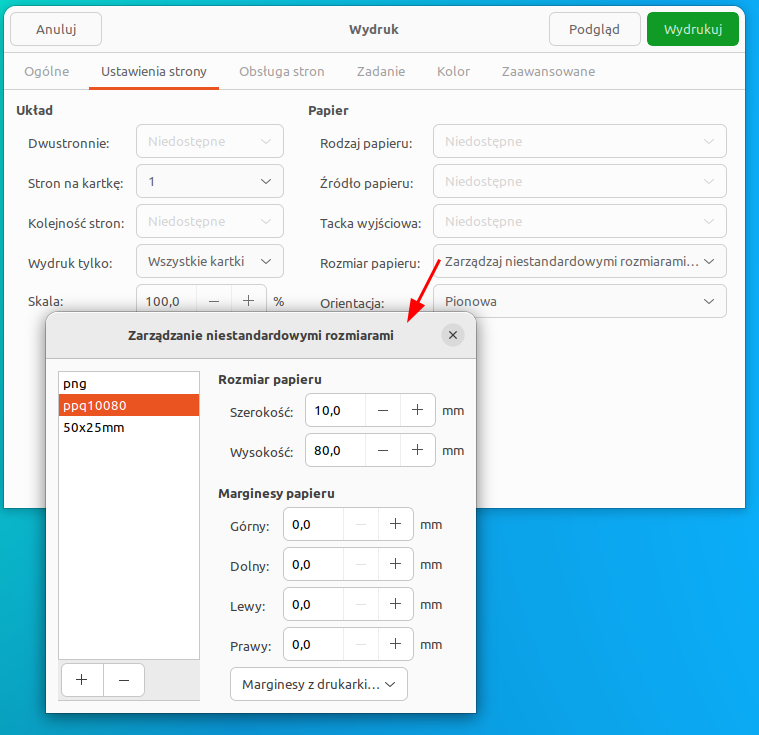759x735 pixels.
Task: Open the Wydruk tylko dropdown
Action: click(209, 261)
